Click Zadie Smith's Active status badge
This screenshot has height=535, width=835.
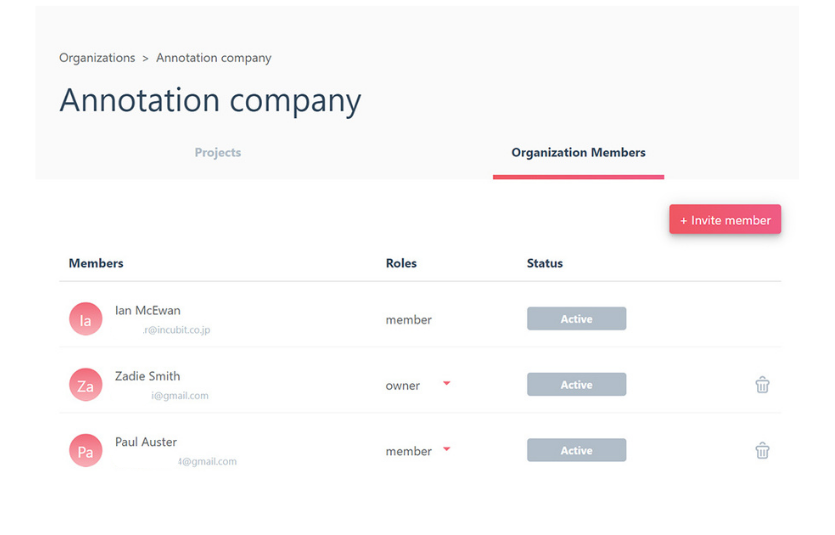pos(576,385)
